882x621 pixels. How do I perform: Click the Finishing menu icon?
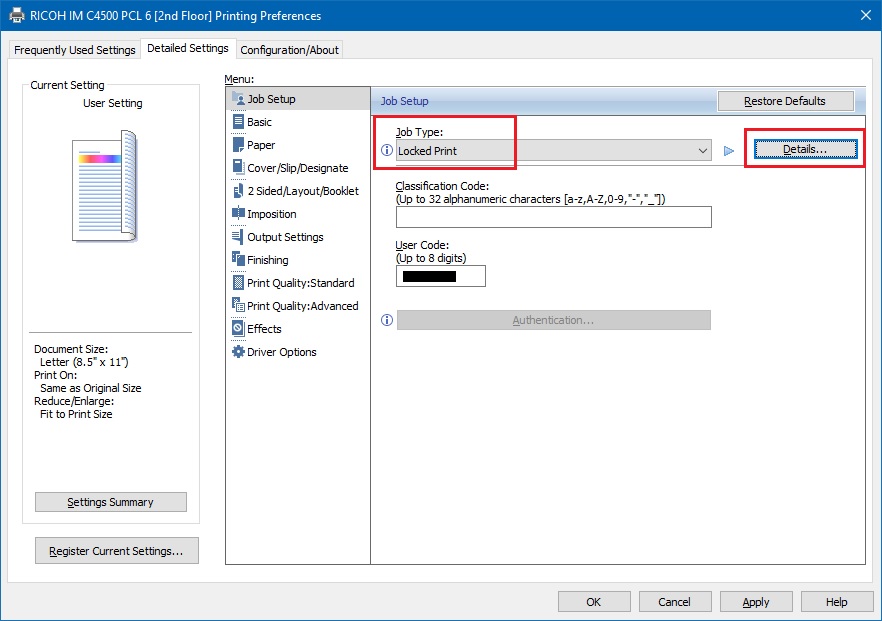pyautogui.click(x=238, y=259)
